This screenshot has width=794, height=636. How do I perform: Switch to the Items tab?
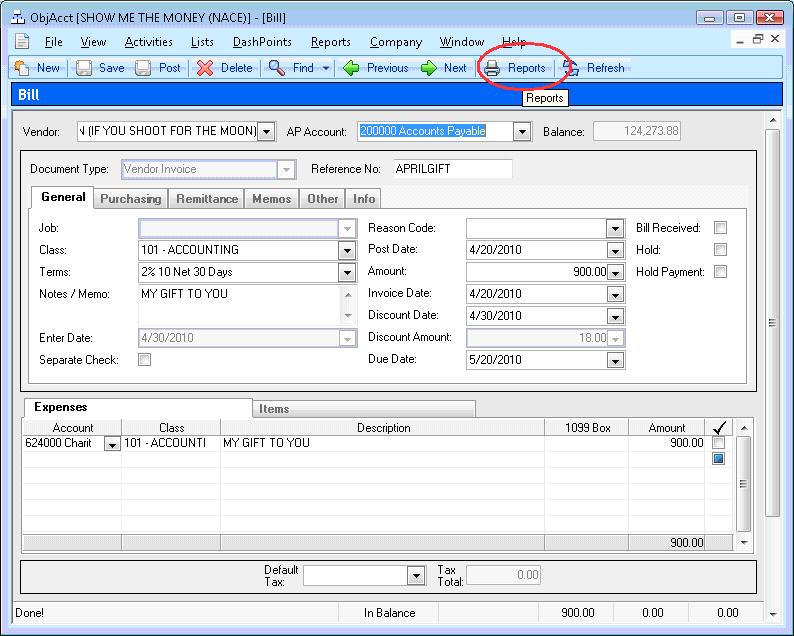coord(273,408)
